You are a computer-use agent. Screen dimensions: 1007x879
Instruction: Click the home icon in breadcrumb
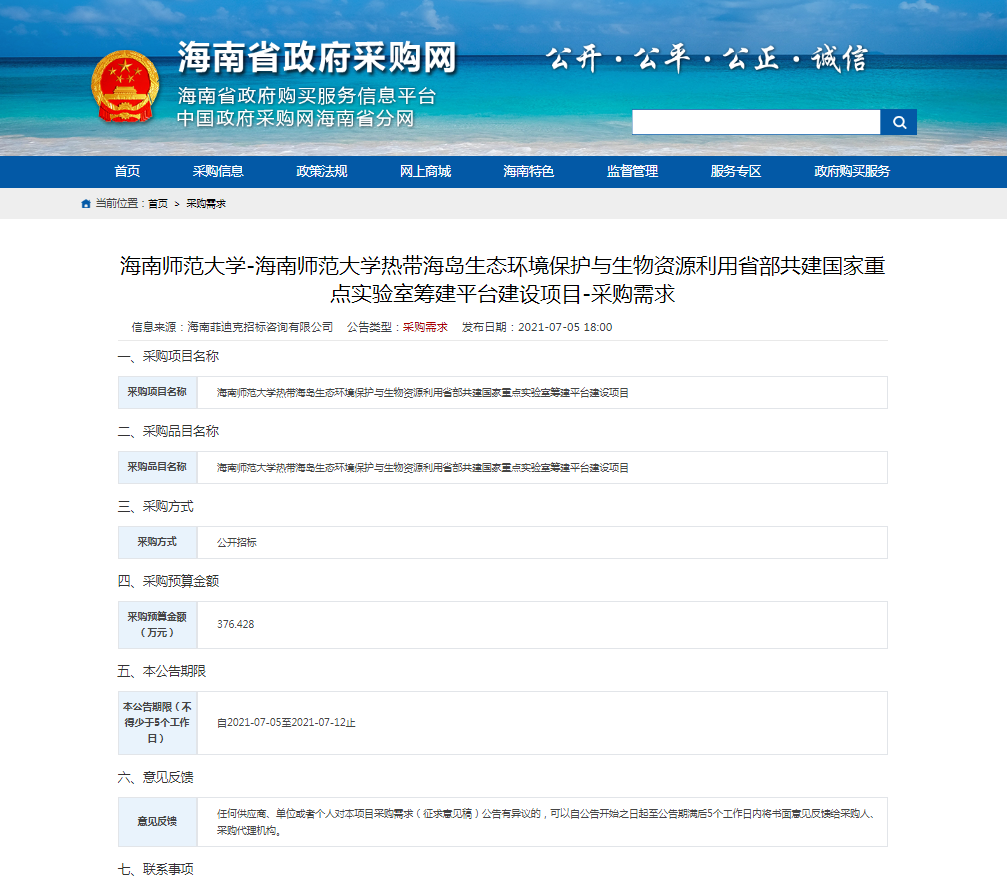(85, 204)
